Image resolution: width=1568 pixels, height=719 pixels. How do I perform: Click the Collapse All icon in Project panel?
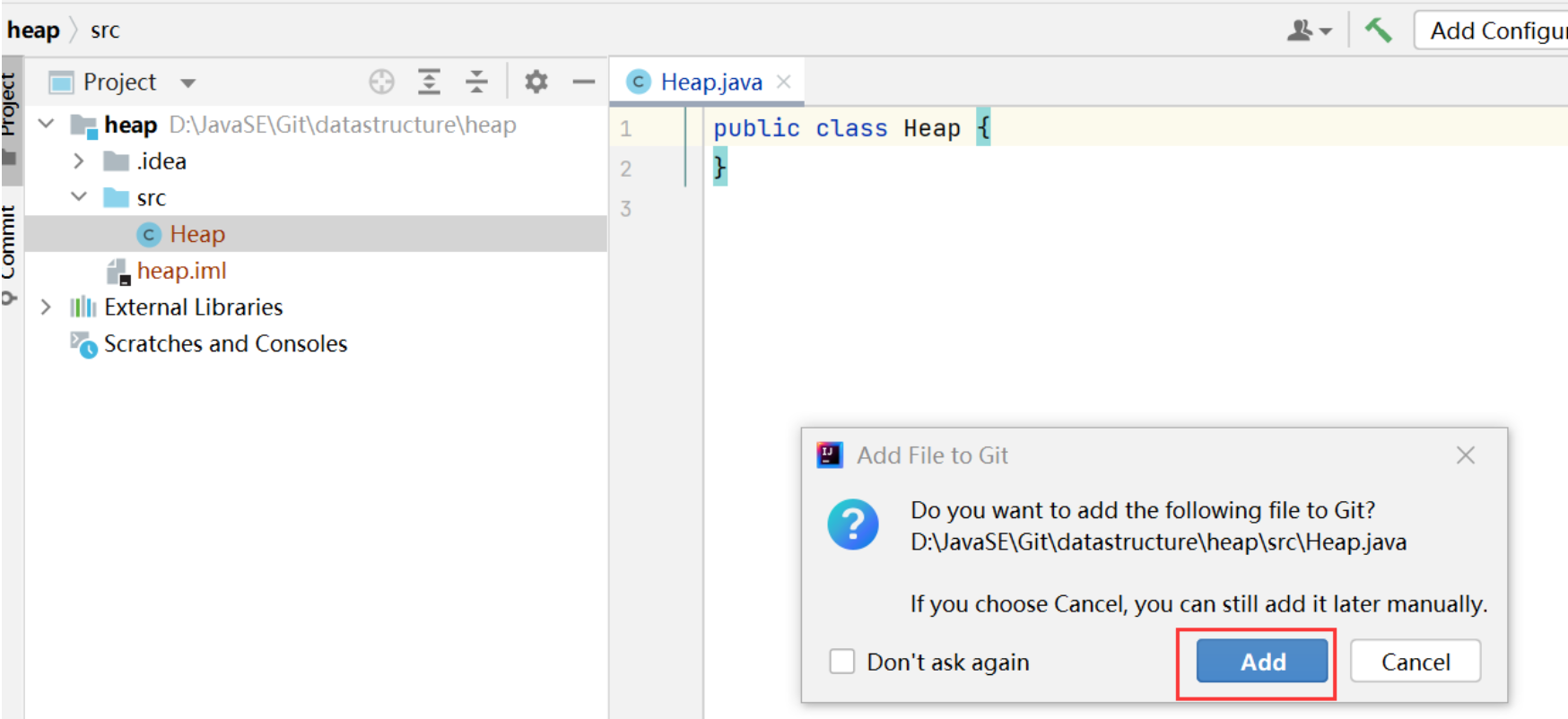[x=476, y=82]
